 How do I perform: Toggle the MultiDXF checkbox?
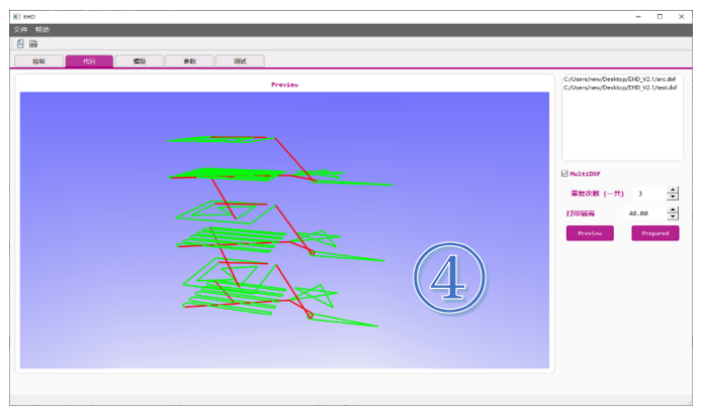click(x=565, y=173)
